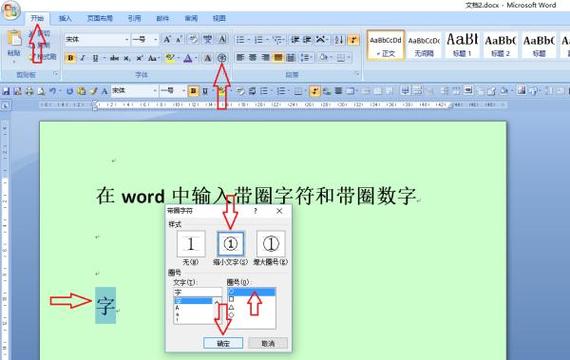Open the Numbering dropdown in ribbon
Image resolution: width=570 pixels, height=360 pixels.
click(x=267, y=40)
